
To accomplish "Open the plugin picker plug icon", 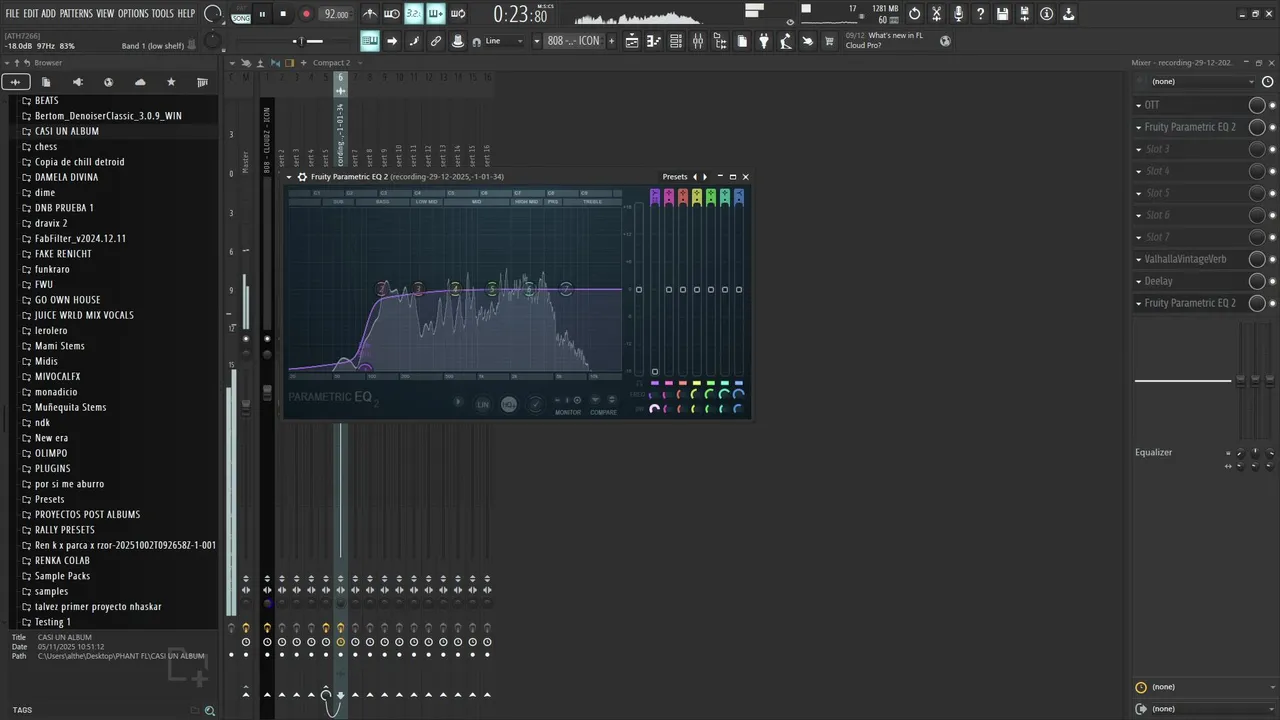I will tap(764, 41).
